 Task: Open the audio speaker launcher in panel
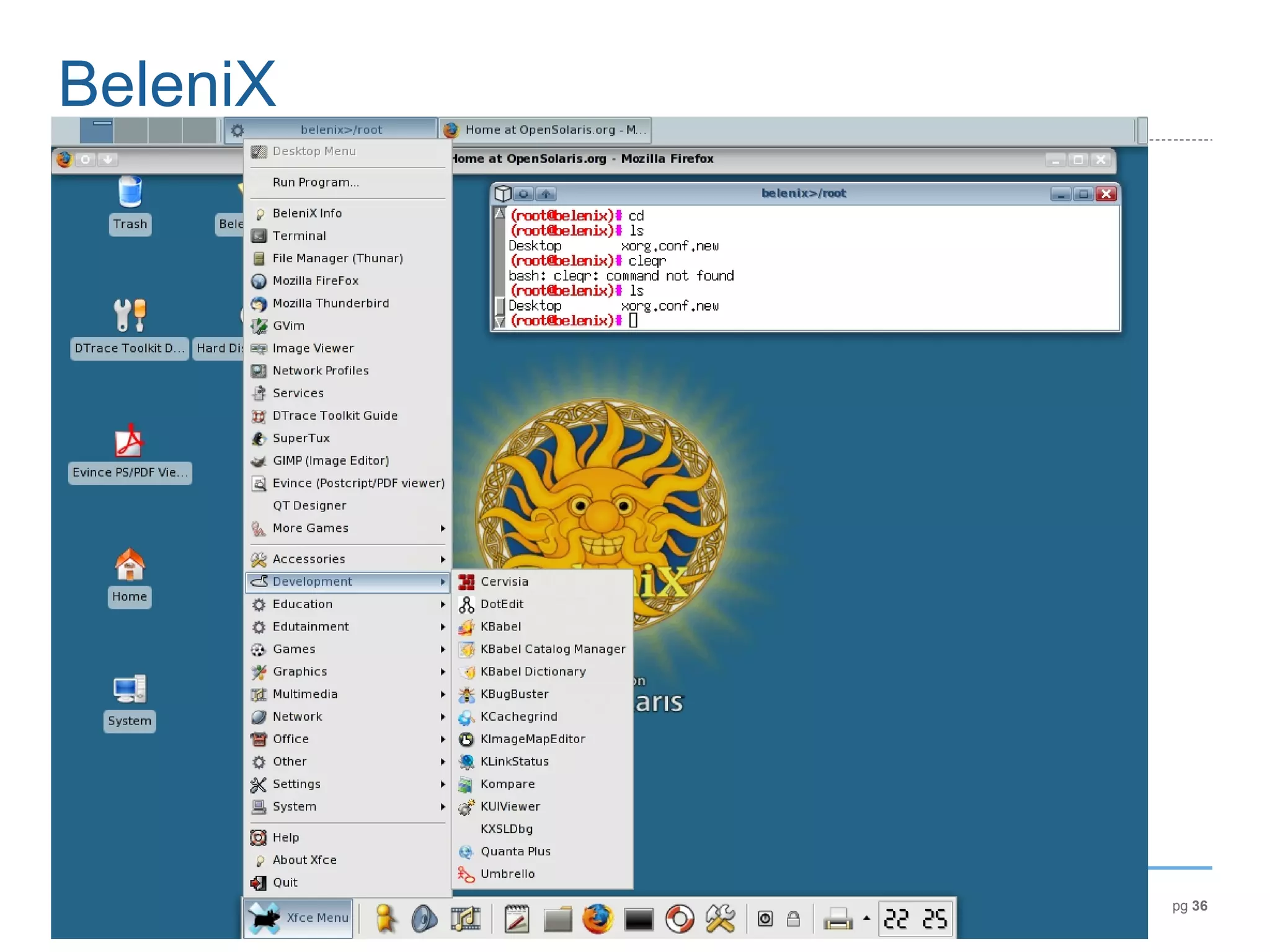(x=425, y=919)
